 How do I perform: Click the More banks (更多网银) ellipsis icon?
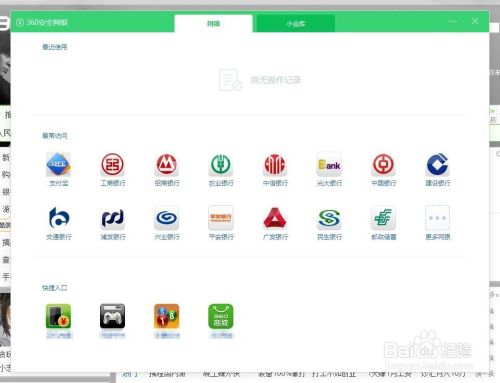coord(438,218)
